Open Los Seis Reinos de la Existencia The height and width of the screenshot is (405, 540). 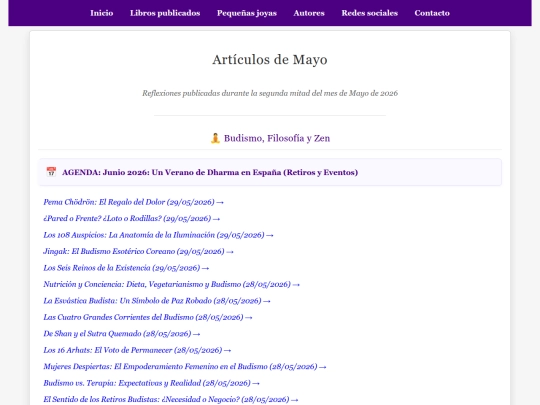pos(126,268)
